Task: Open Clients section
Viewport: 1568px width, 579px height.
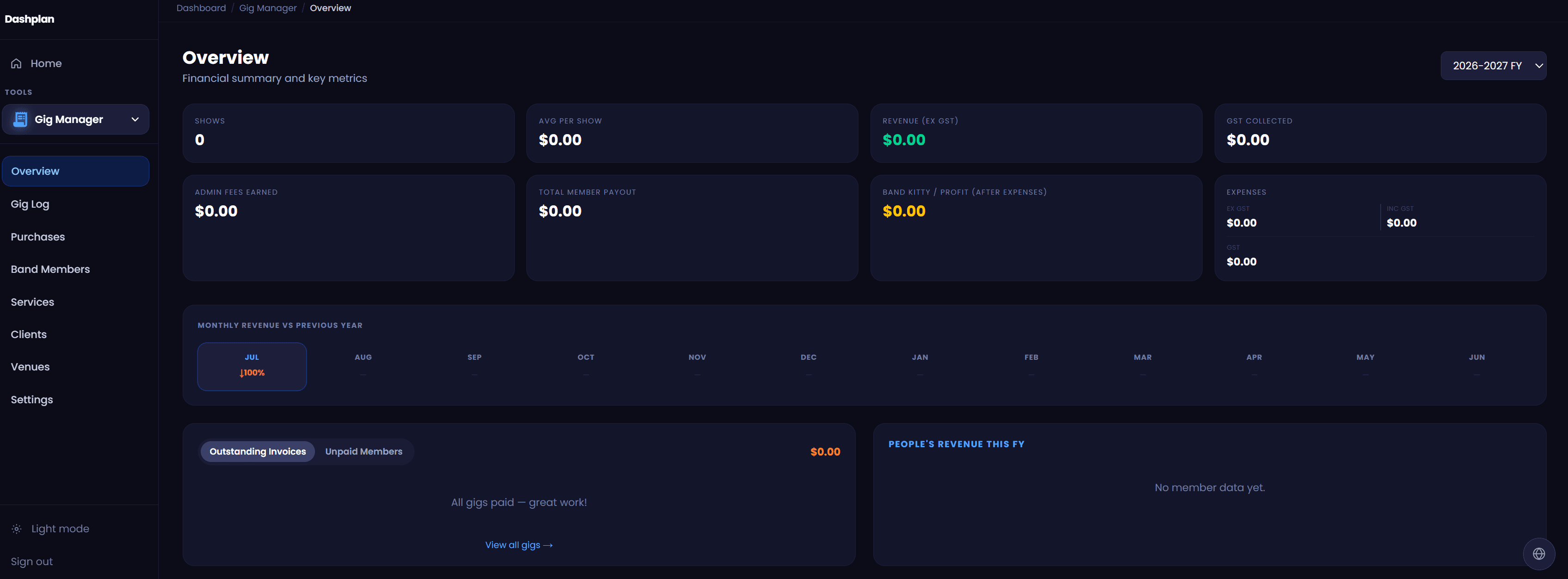Action: pos(29,334)
